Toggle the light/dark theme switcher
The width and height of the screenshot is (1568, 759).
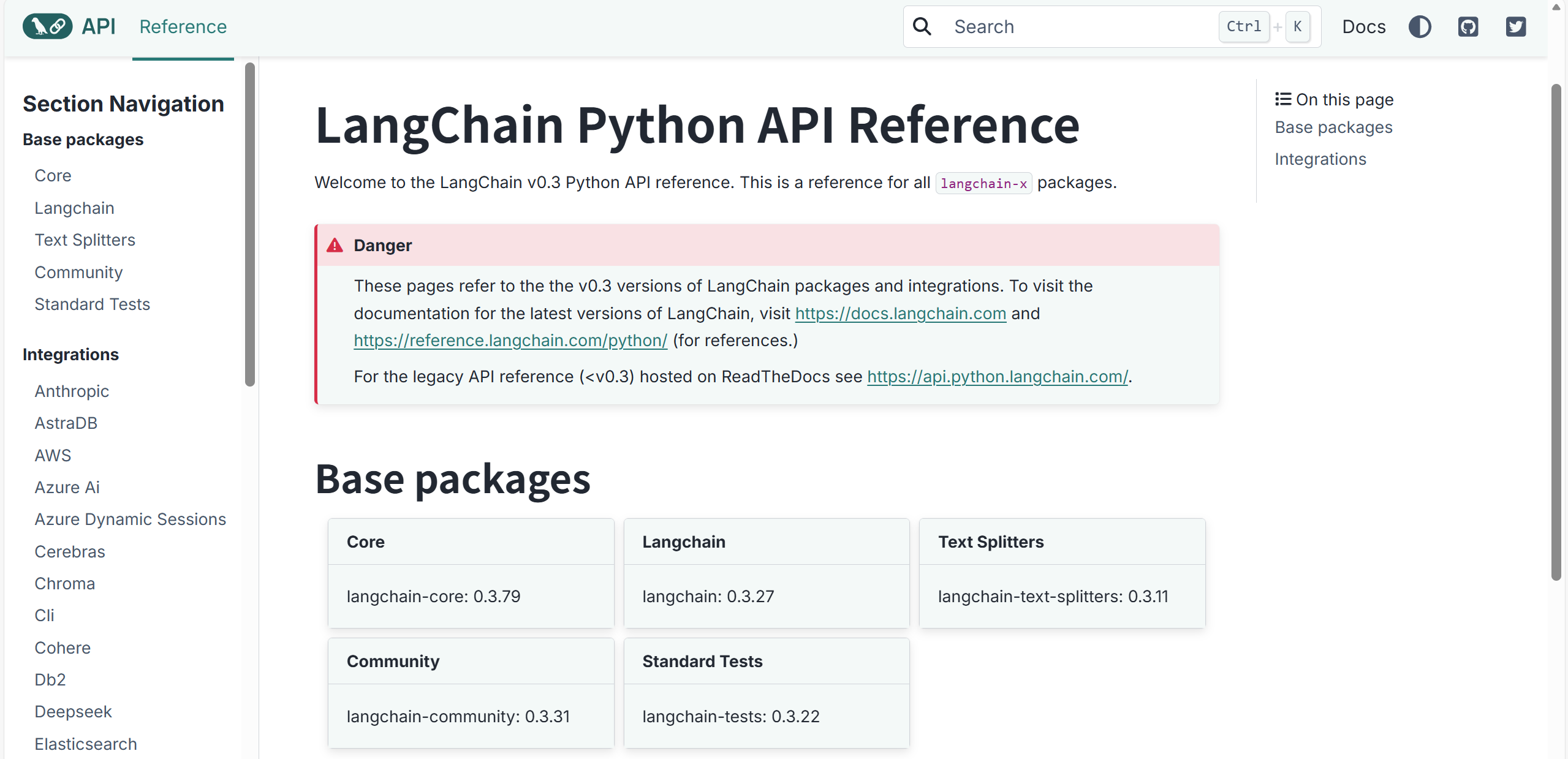click(x=1420, y=26)
